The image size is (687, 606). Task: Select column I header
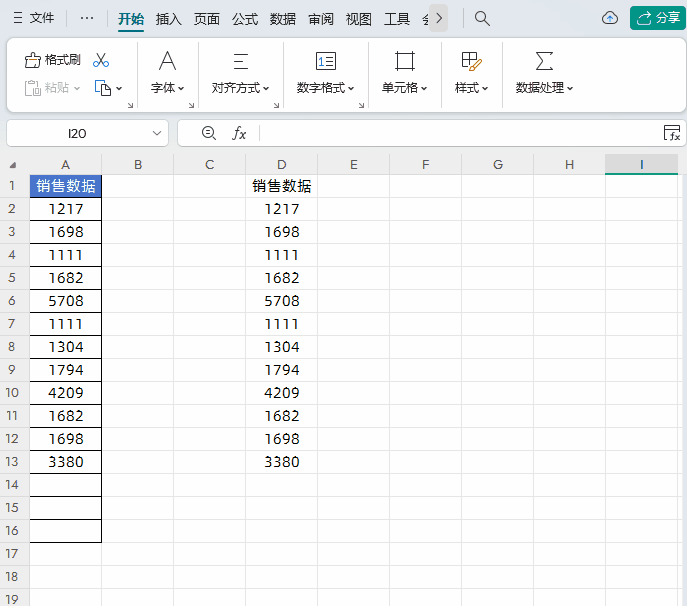[641, 164]
